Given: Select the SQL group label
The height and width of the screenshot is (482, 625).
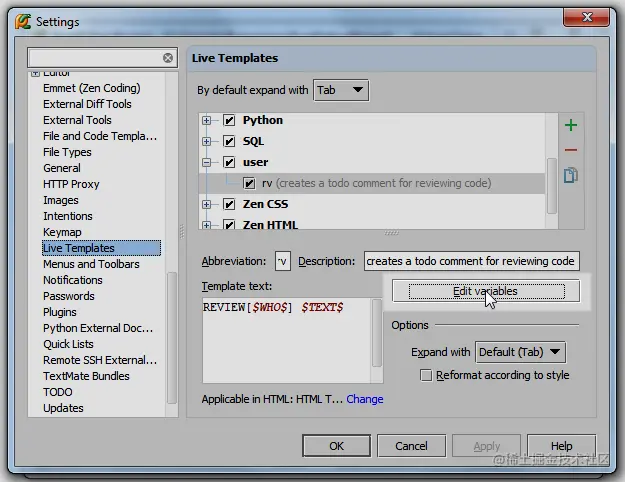Looking at the screenshot, I should click(x=254, y=142).
